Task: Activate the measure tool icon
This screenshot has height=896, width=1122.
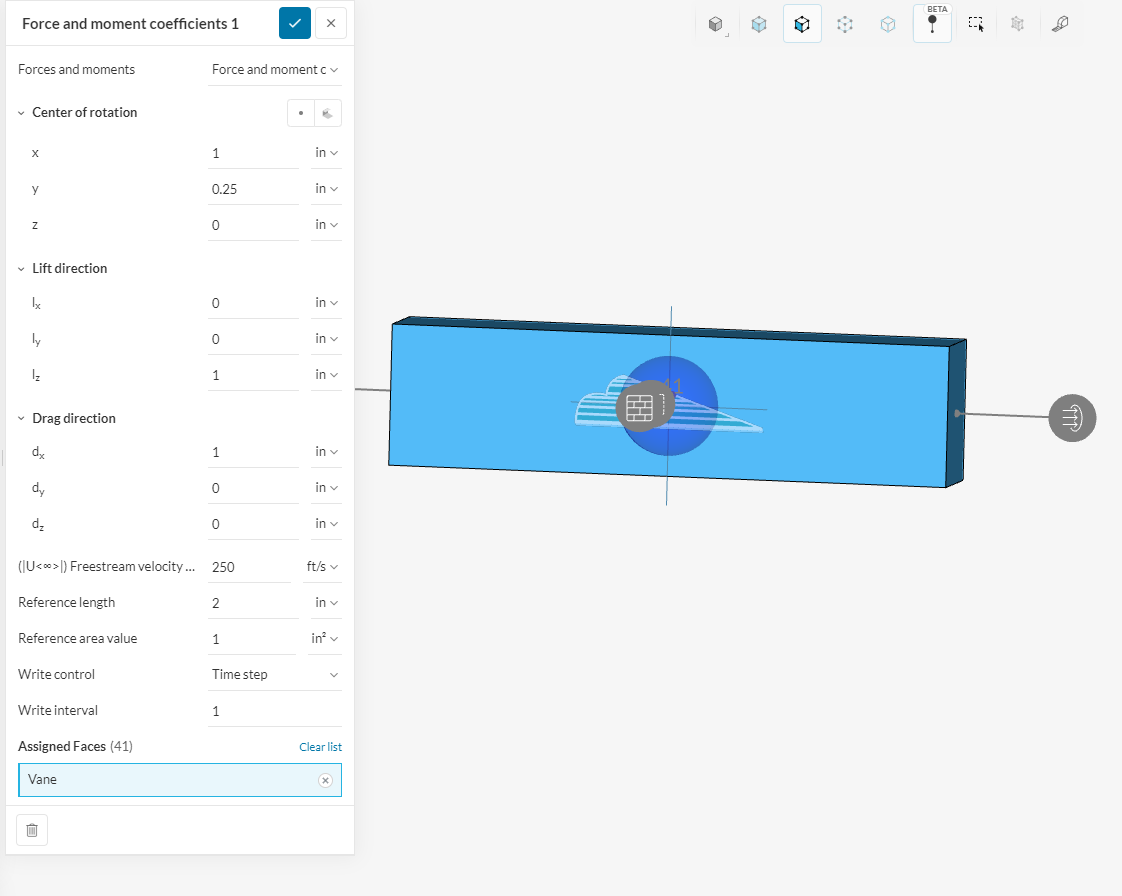Action: pos(1060,23)
